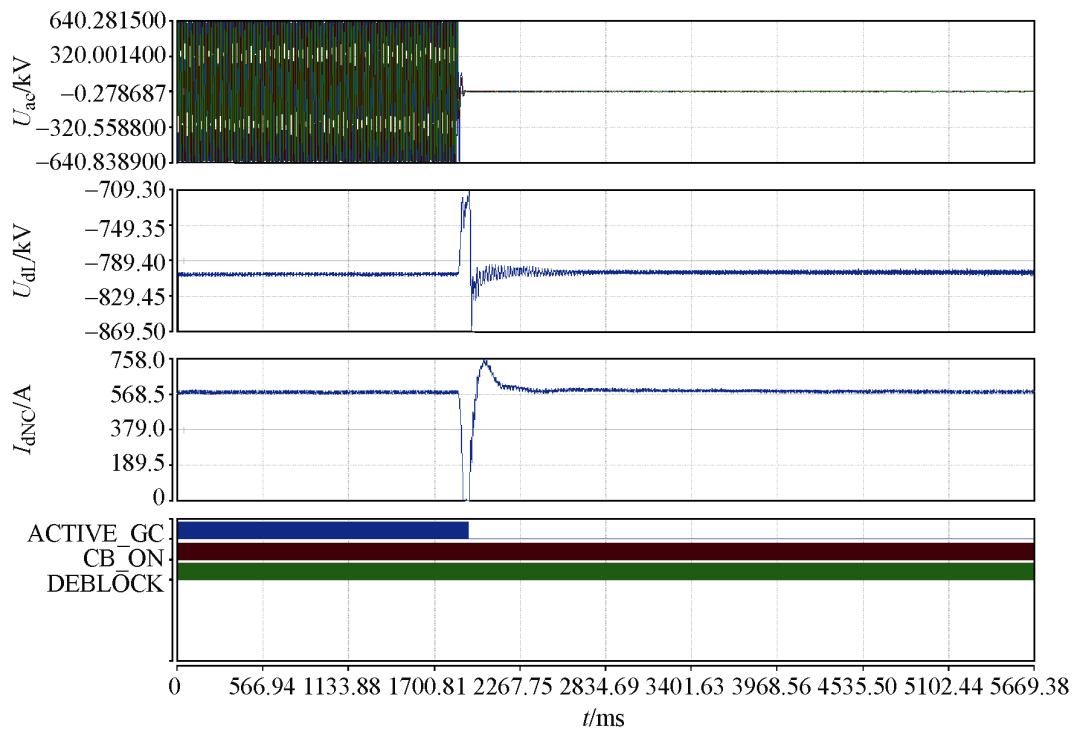Screen dimensions: 1080x738
Task: Click the UdL voltage spike peak
Action: pyautogui.click(x=468, y=193)
